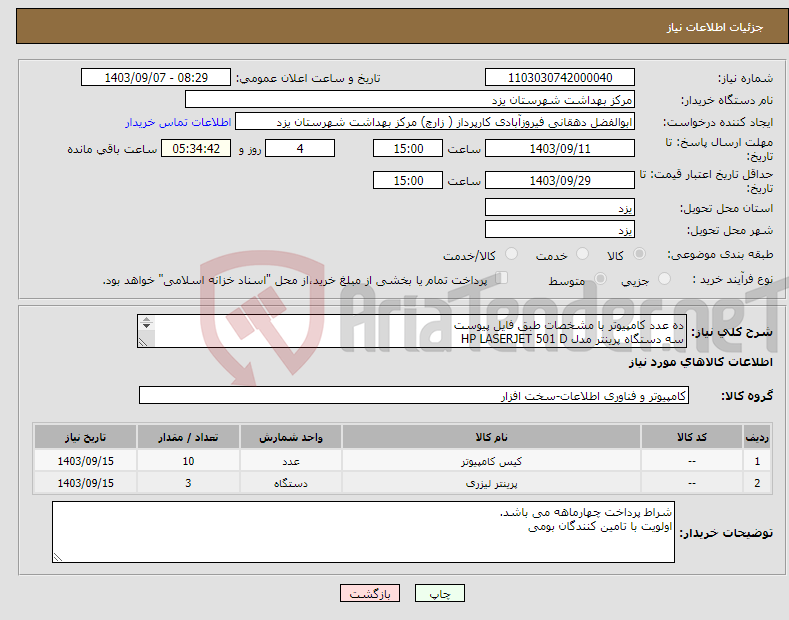The height and width of the screenshot is (620, 789).
Task: Click the واحد شمارش column header
Action: [x=291, y=437]
